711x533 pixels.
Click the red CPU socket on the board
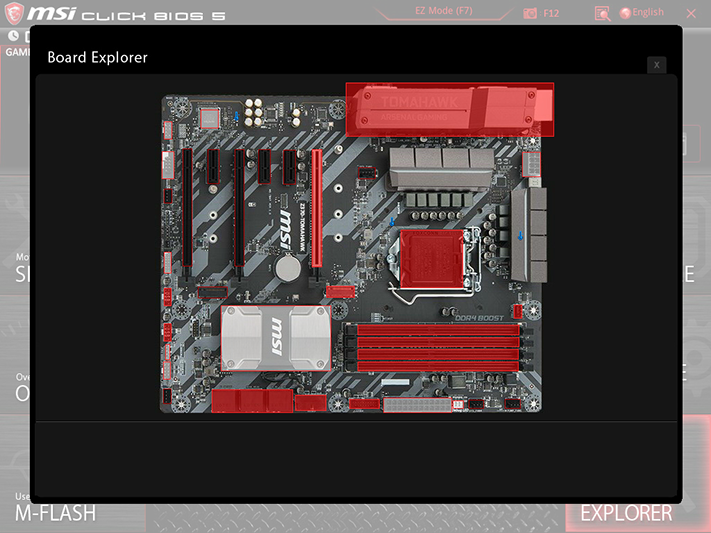(432, 259)
